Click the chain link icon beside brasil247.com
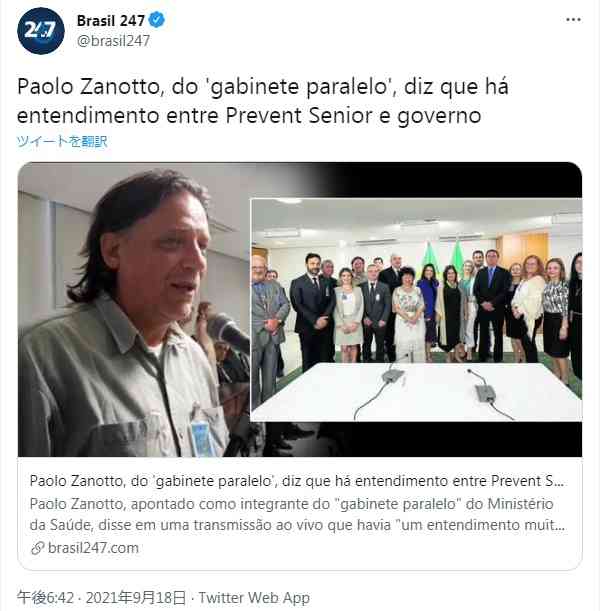Viewport: 601px width, 611px height. pos(37,548)
